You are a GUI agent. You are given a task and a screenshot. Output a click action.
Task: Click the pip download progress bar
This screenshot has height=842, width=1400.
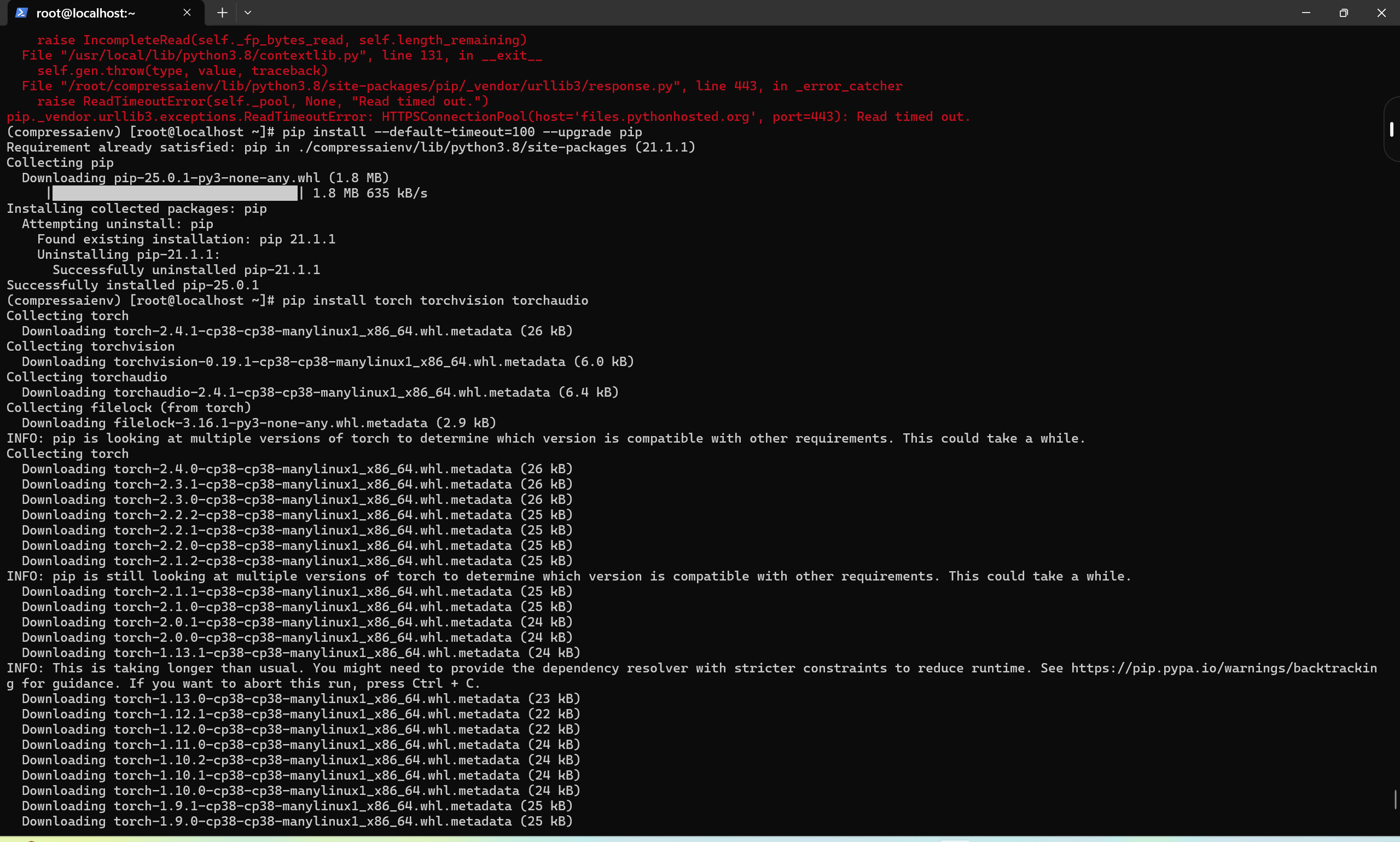pyautogui.click(x=175, y=193)
